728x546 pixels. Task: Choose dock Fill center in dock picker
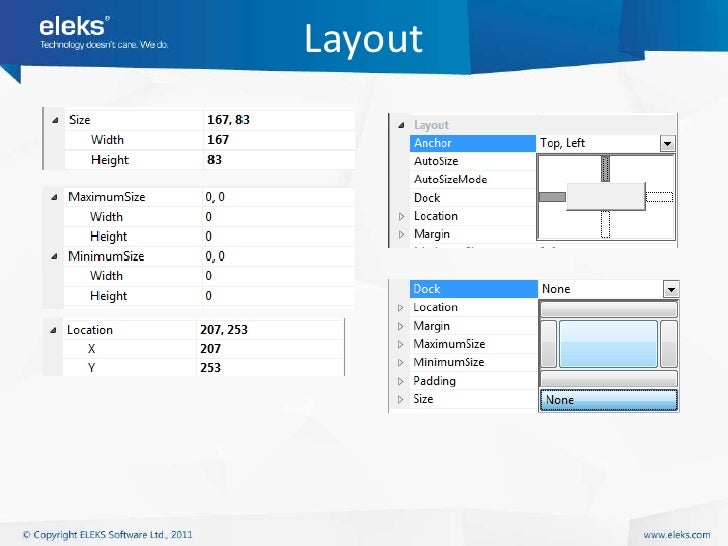[x=608, y=344]
